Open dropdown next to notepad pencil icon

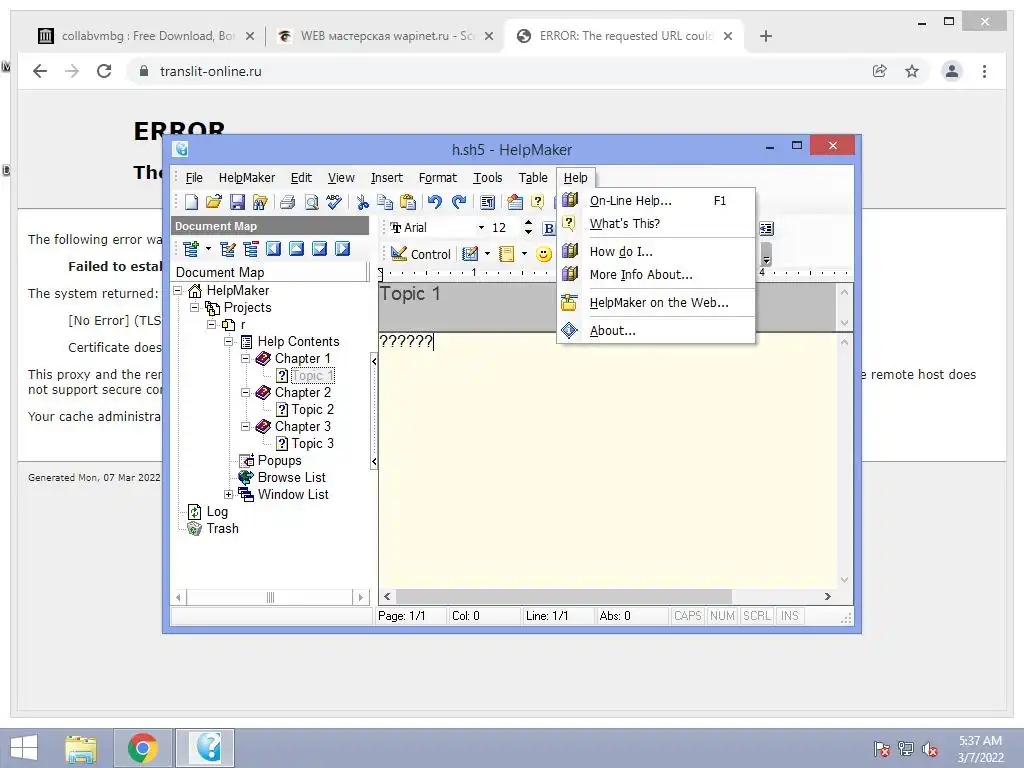pyautogui.click(x=487, y=254)
